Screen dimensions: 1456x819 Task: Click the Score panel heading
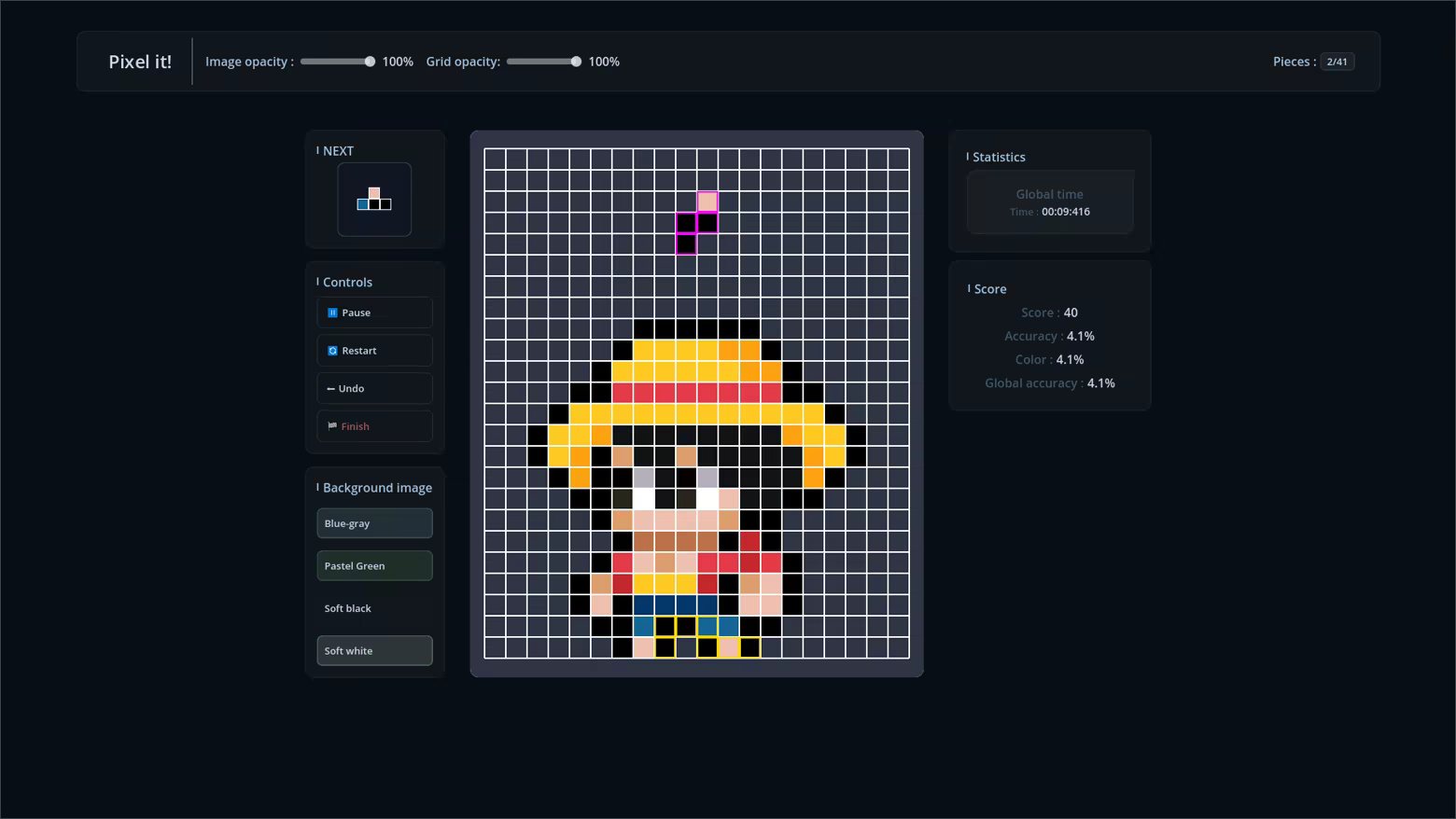tap(989, 289)
